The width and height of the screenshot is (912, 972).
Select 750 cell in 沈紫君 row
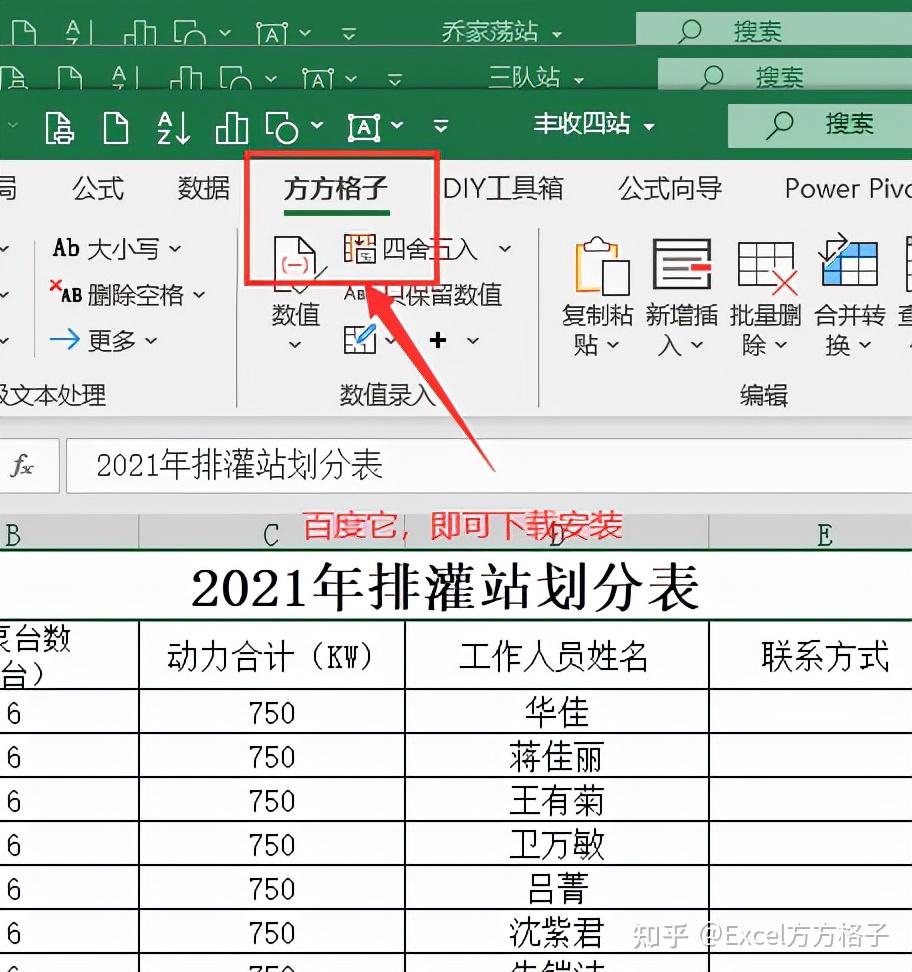pos(272,932)
